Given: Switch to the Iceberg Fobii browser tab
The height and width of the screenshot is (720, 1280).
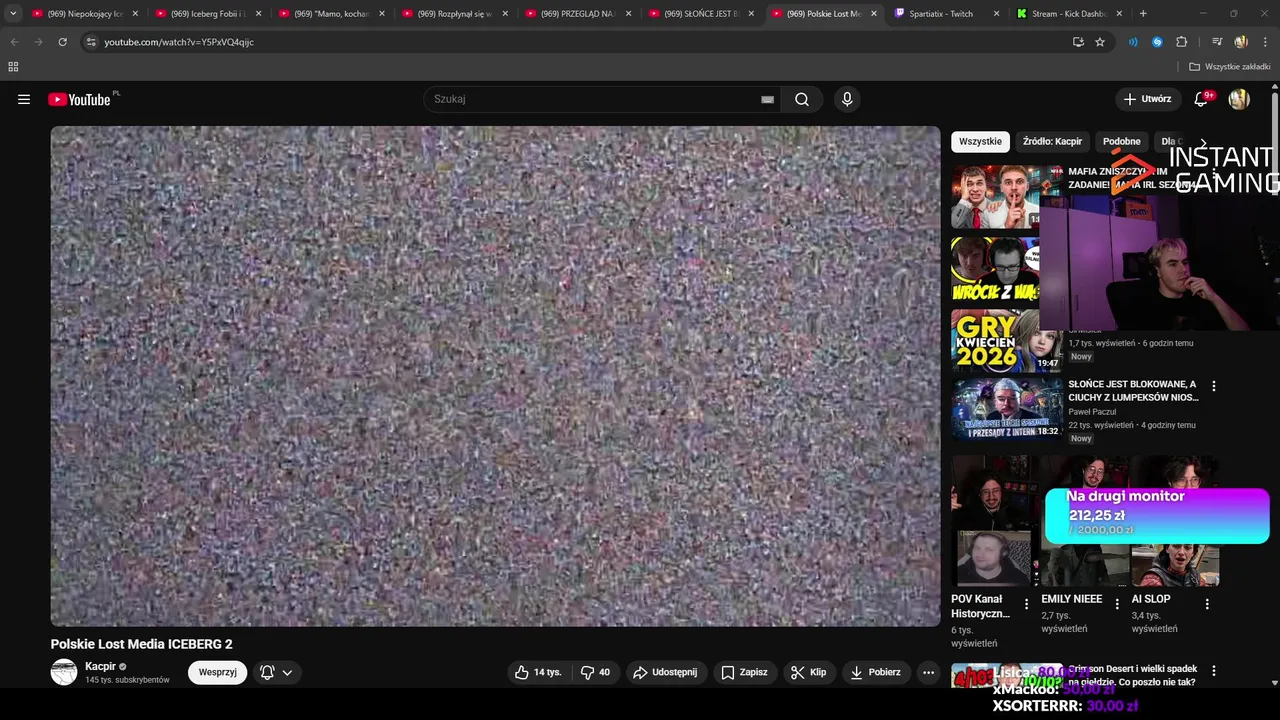Looking at the screenshot, I should pos(208,14).
